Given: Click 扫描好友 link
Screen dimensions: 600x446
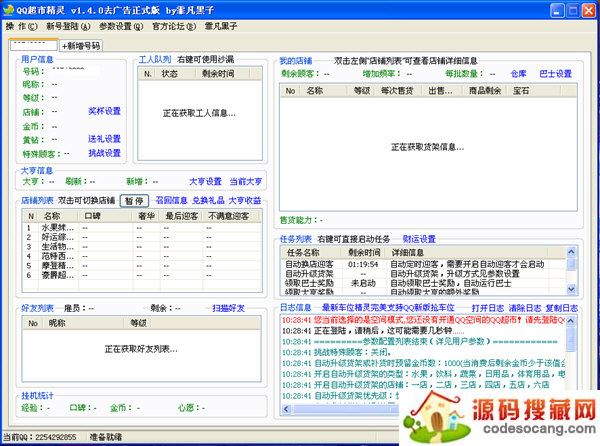Looking at the screenshot, I should click(x=228, y=308).
